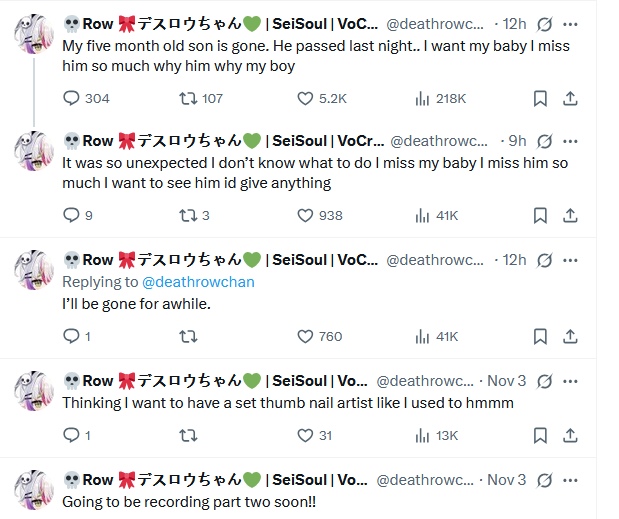Share the 'I'll be gone for awhile' tweet

tap(571, 336)
